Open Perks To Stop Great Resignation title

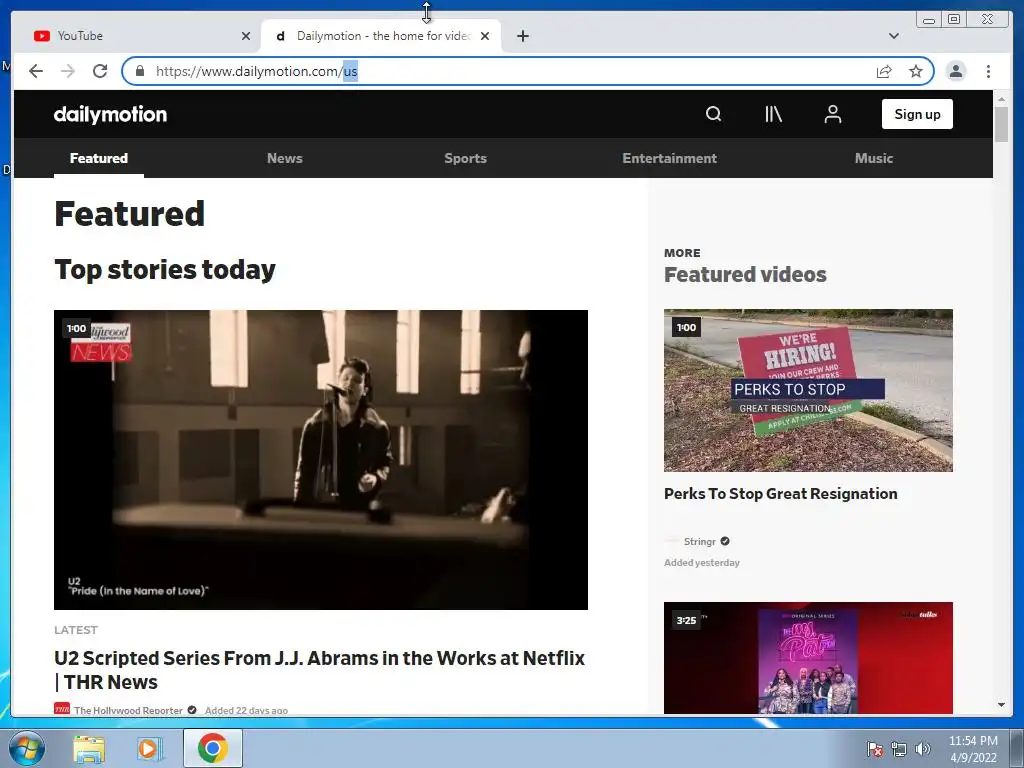click(x=780, y=494)
